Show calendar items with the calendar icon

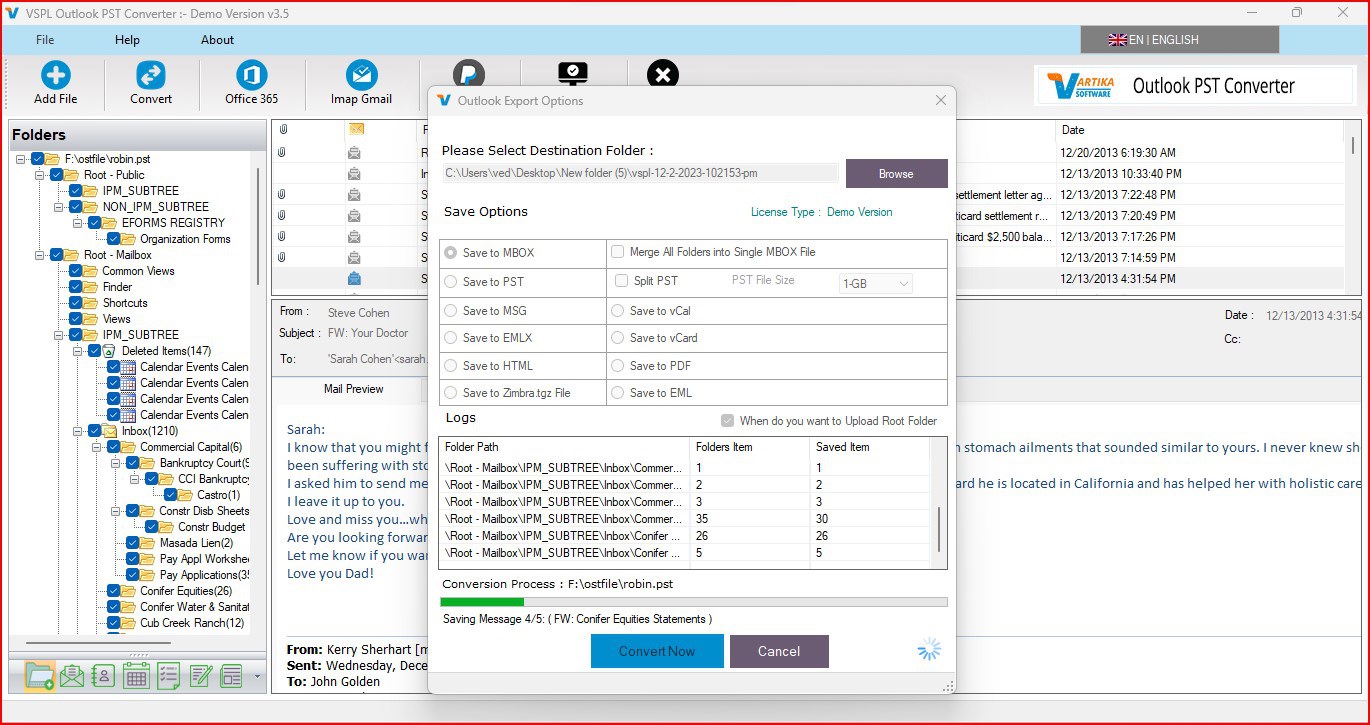(x=136, y=676)
